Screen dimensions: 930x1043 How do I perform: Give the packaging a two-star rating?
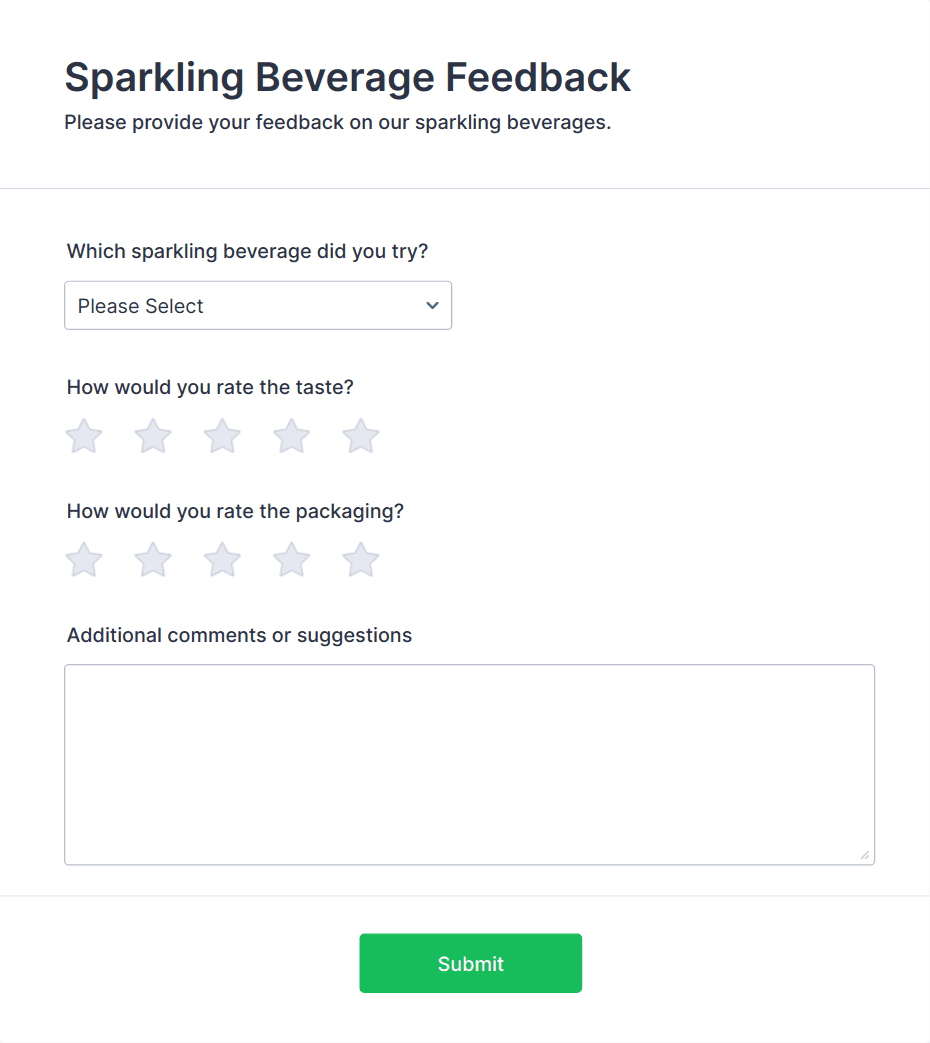tap(153, 561)
